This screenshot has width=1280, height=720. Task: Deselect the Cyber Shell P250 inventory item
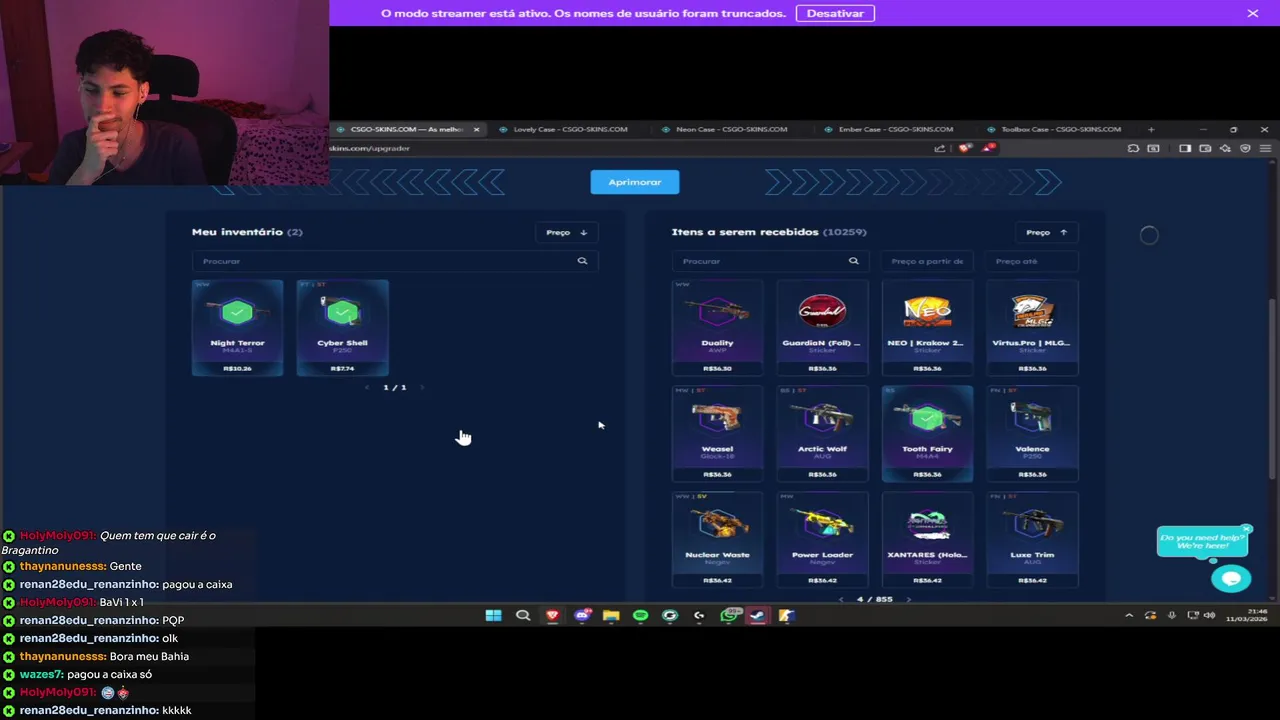tap(342, 328)
